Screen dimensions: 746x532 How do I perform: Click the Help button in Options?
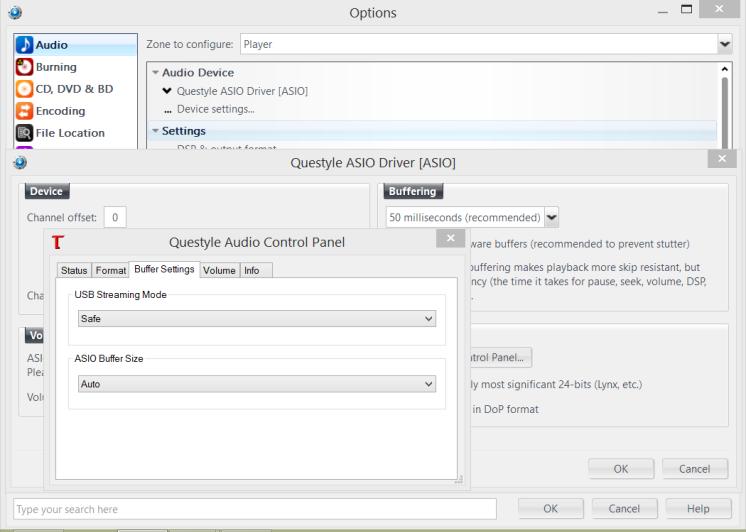(698, 509)
